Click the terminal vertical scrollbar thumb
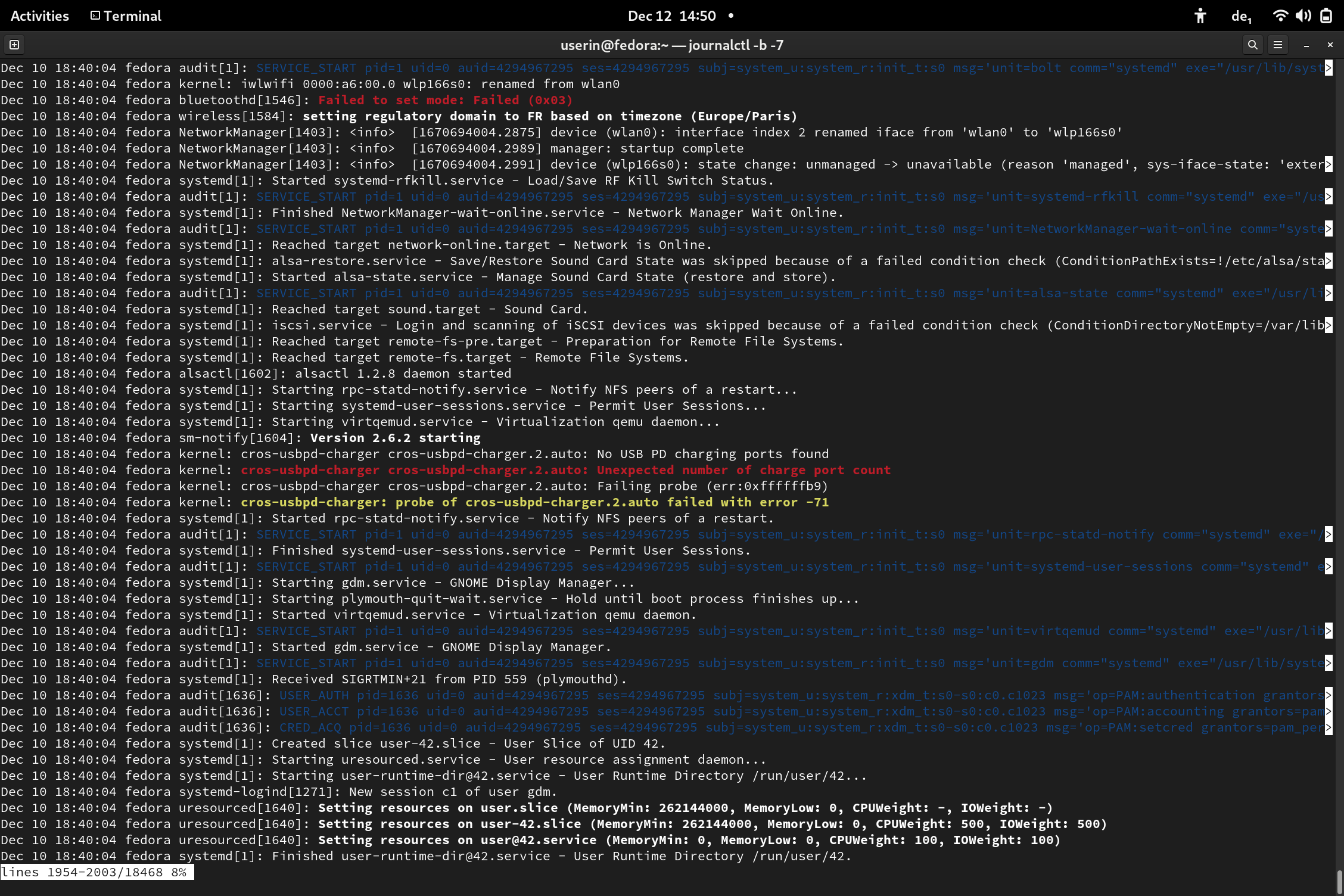1344x896 pixels. tap(1339, 882)
